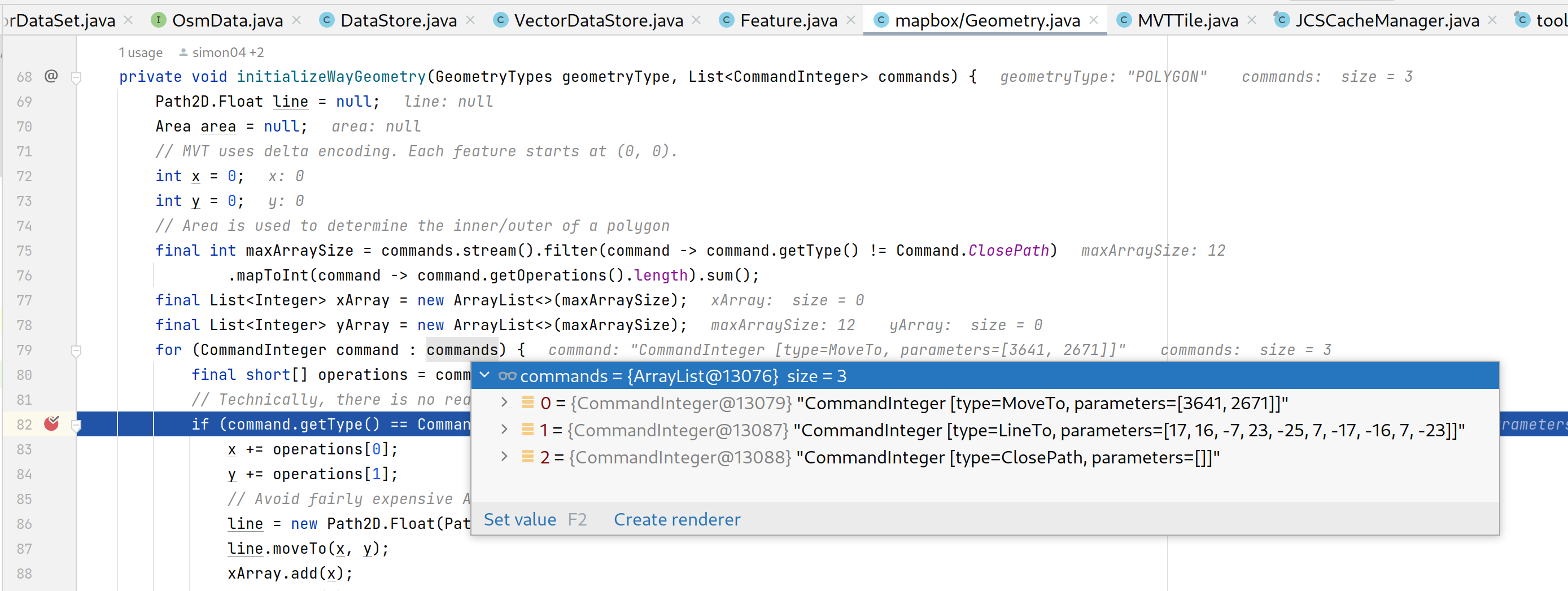Expand the MoveTo CommandInteger entry 0

click(504, 402)
